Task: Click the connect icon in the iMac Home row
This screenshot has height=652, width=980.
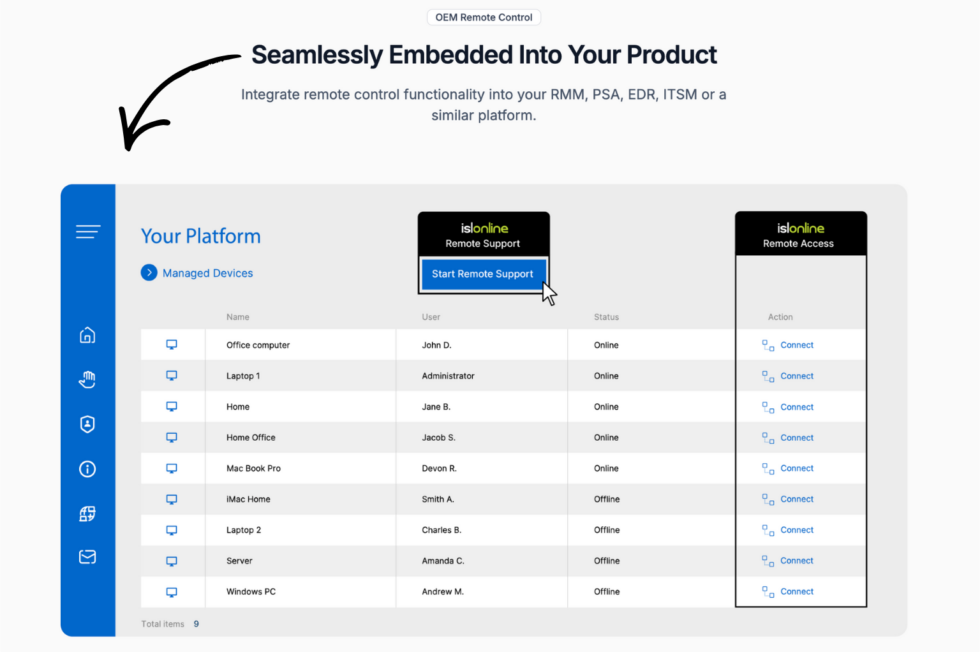Action: click(768, 499)
